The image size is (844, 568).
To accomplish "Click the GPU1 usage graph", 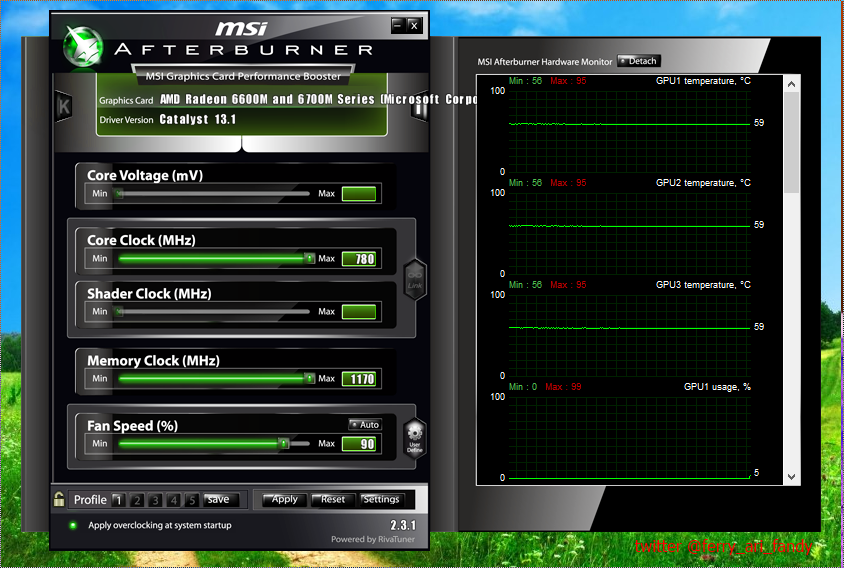I will click(629, 437).
